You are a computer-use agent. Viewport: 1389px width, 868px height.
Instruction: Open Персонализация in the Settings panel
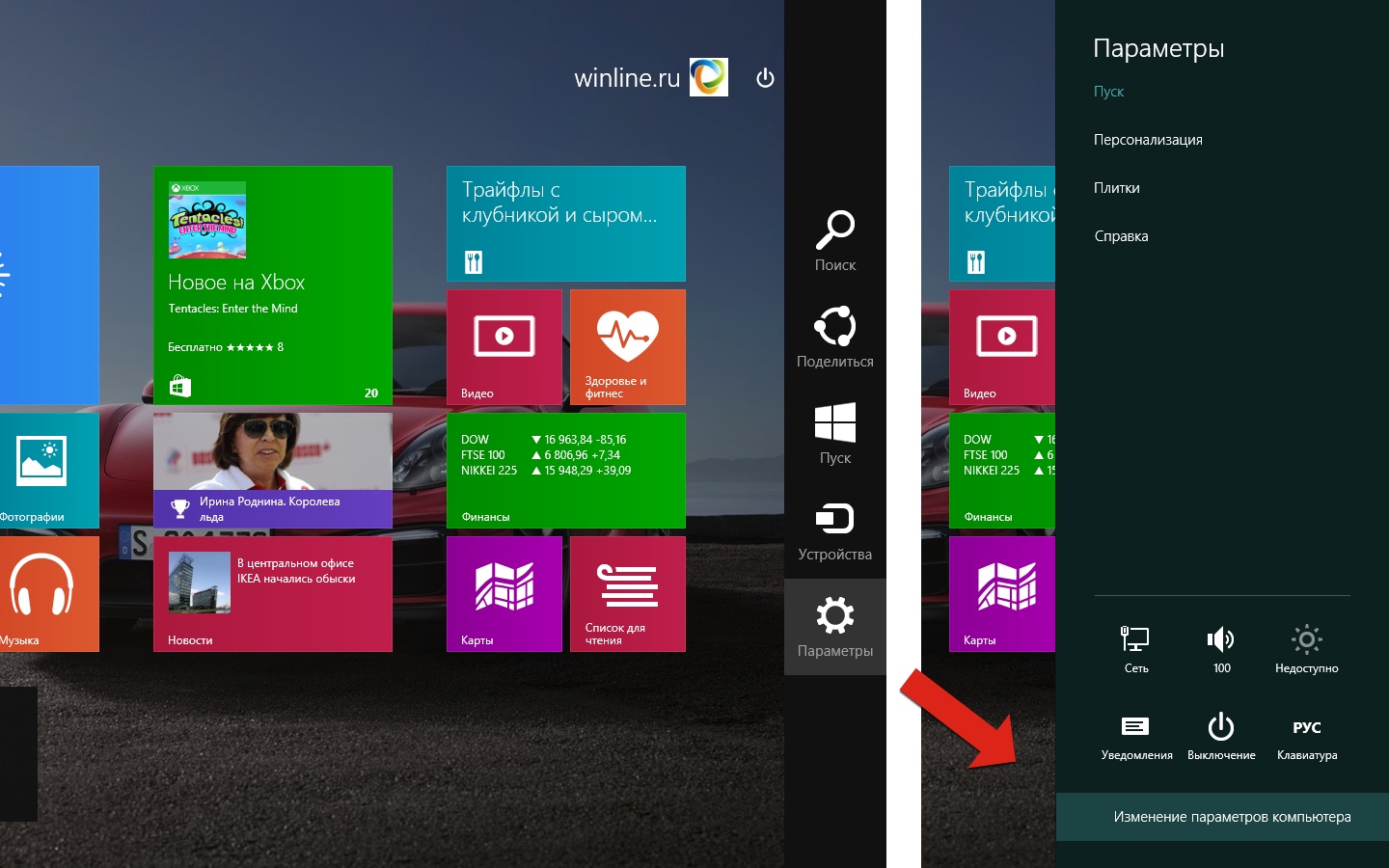pyautogui.click(x=1148, y=140)
